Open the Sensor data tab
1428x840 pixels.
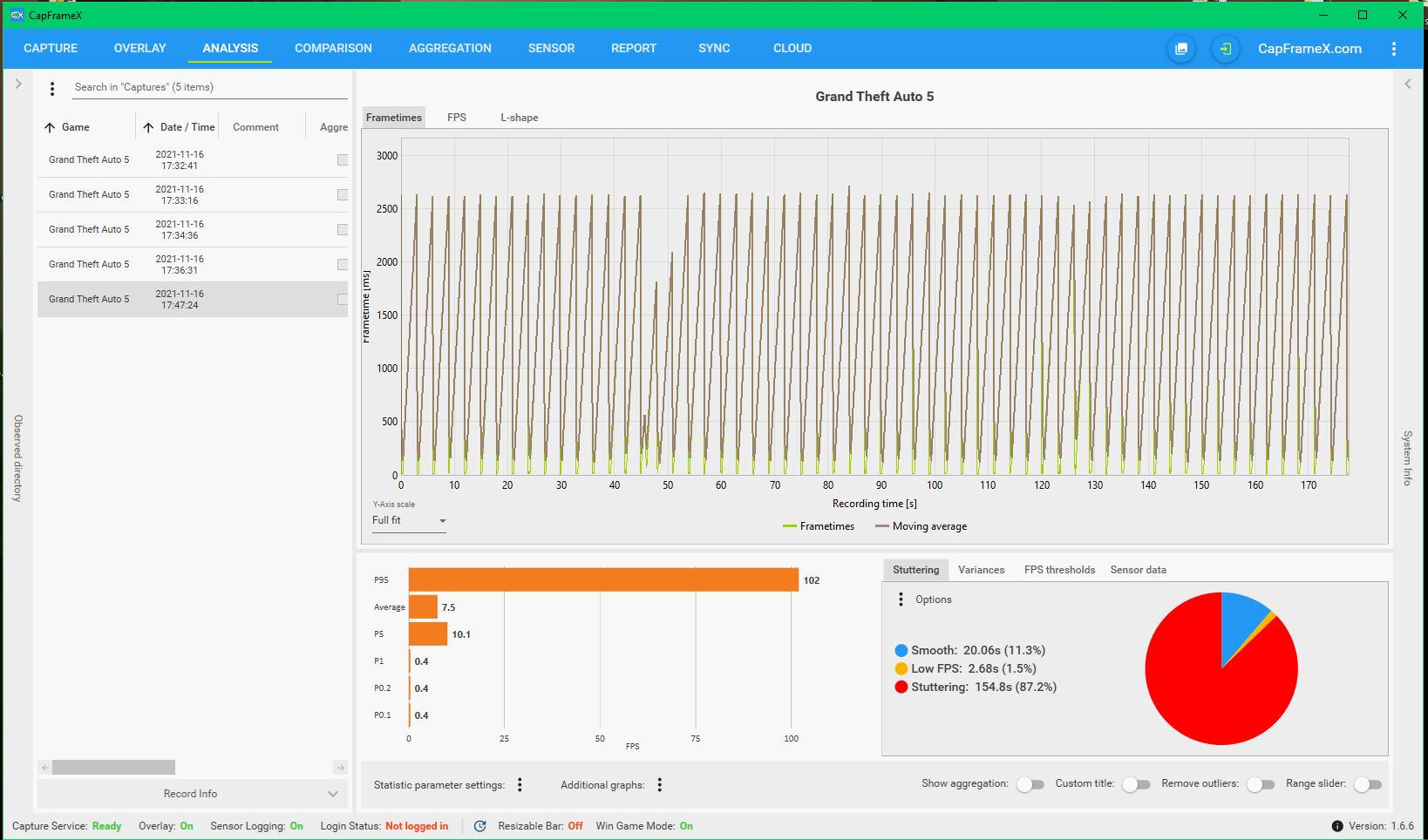1139,570
